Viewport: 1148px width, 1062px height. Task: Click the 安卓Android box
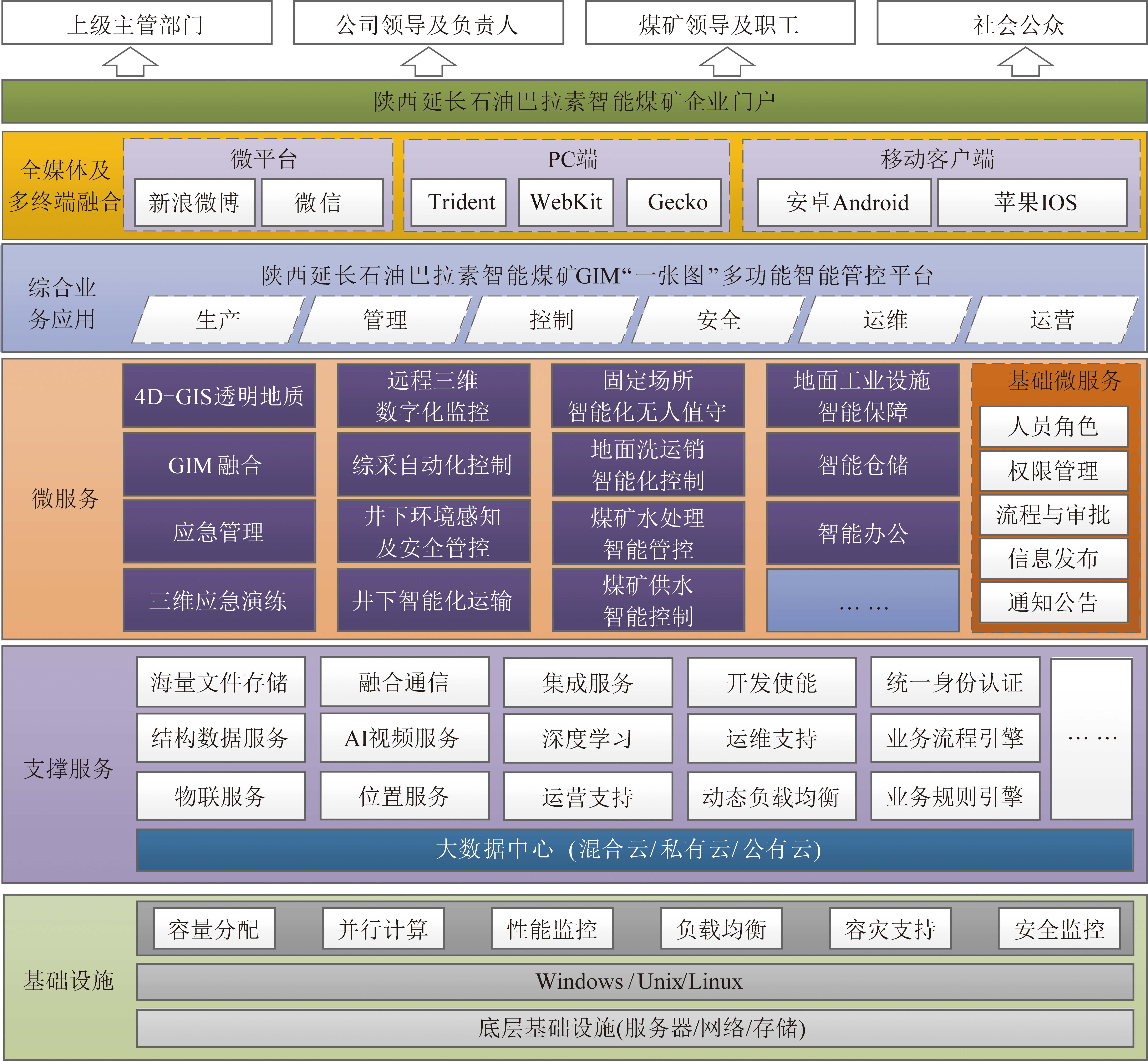tap(844, 202)
